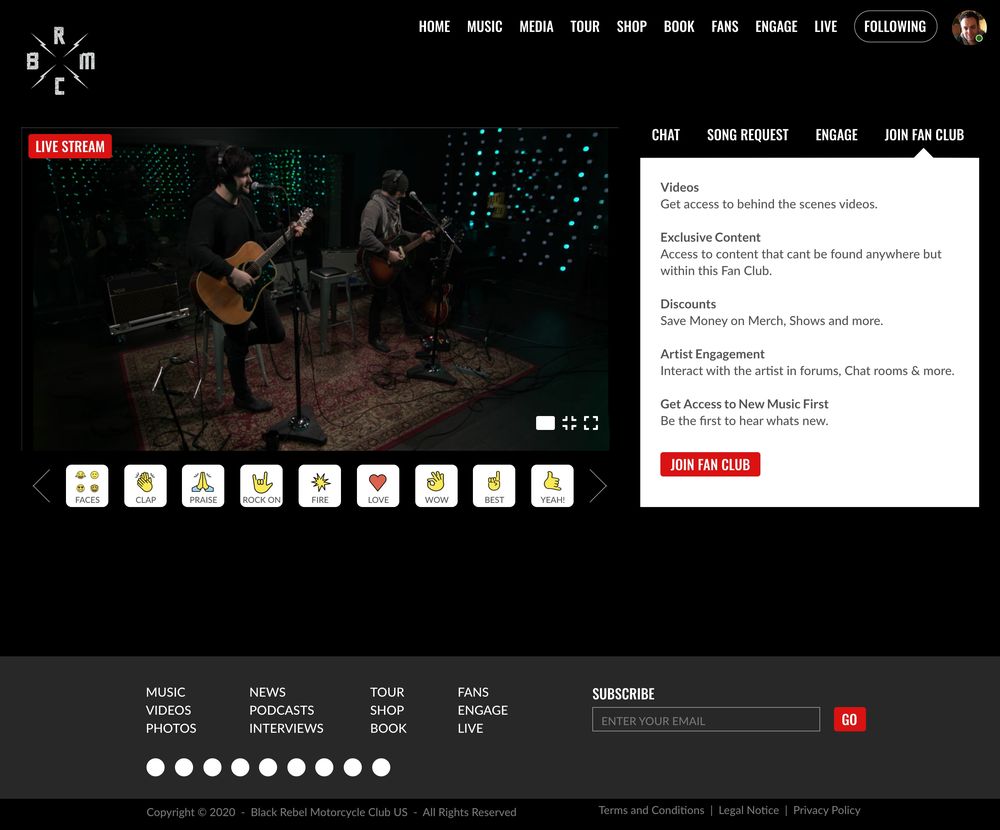1000x830 pixels.
Task: Open the News footer link
Action: (267, 692)
